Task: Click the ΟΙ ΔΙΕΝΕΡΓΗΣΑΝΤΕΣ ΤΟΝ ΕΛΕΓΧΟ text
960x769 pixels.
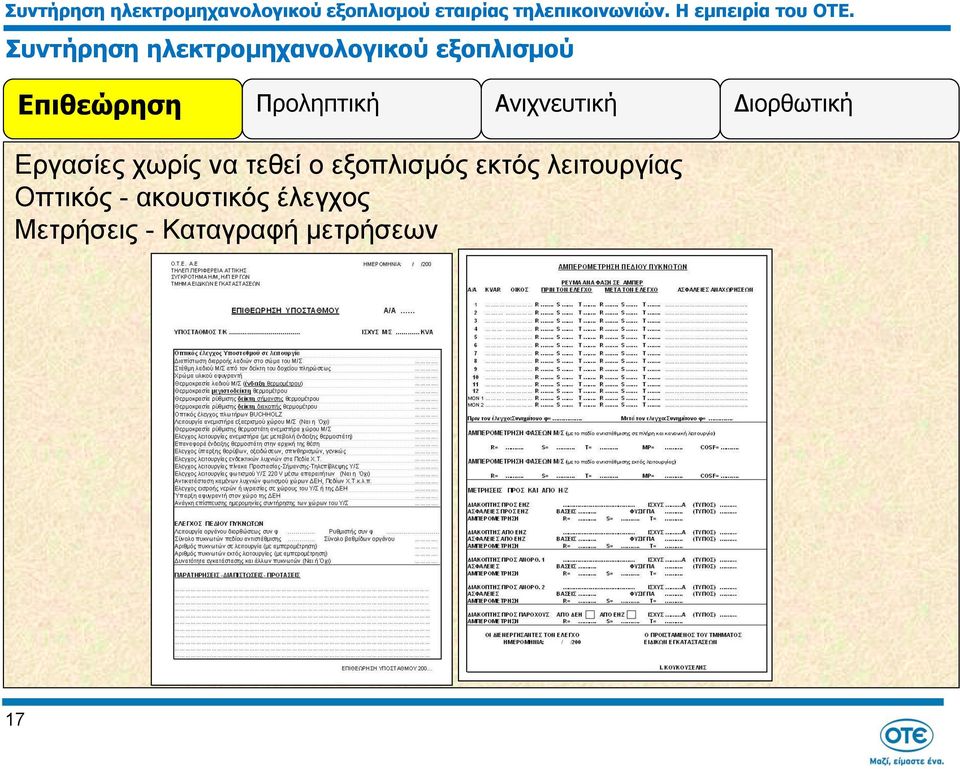Action: 532,635
